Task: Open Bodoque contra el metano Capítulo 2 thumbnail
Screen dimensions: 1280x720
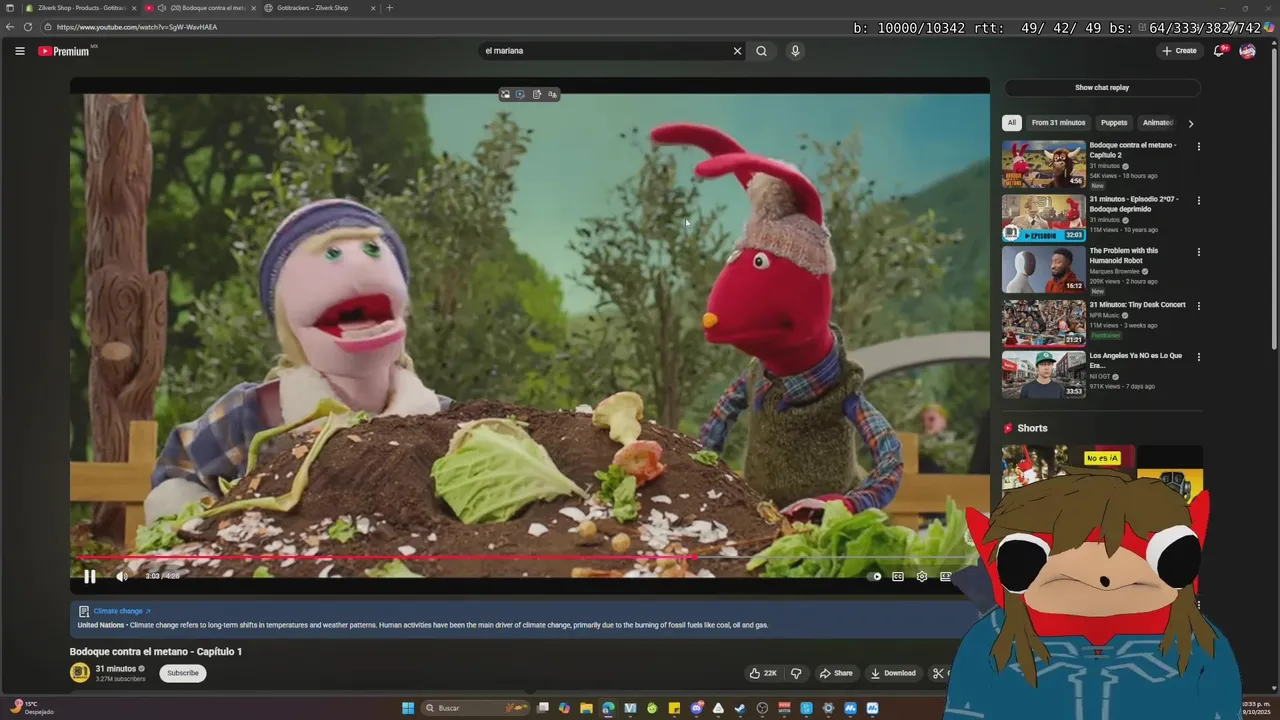Action: 1044,164
